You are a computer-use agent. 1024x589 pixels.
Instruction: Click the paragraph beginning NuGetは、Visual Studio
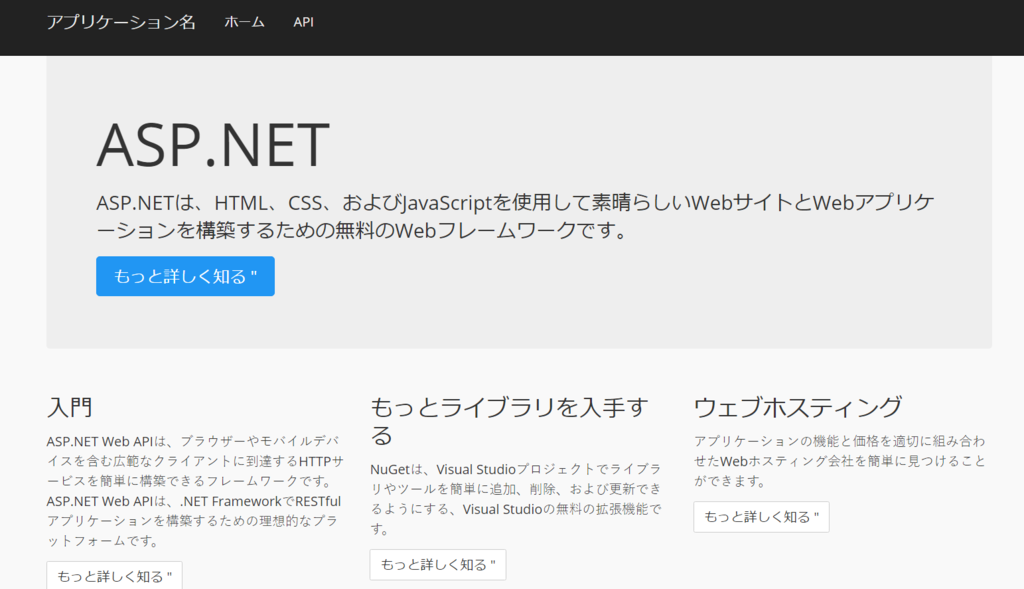pos(516,499)
